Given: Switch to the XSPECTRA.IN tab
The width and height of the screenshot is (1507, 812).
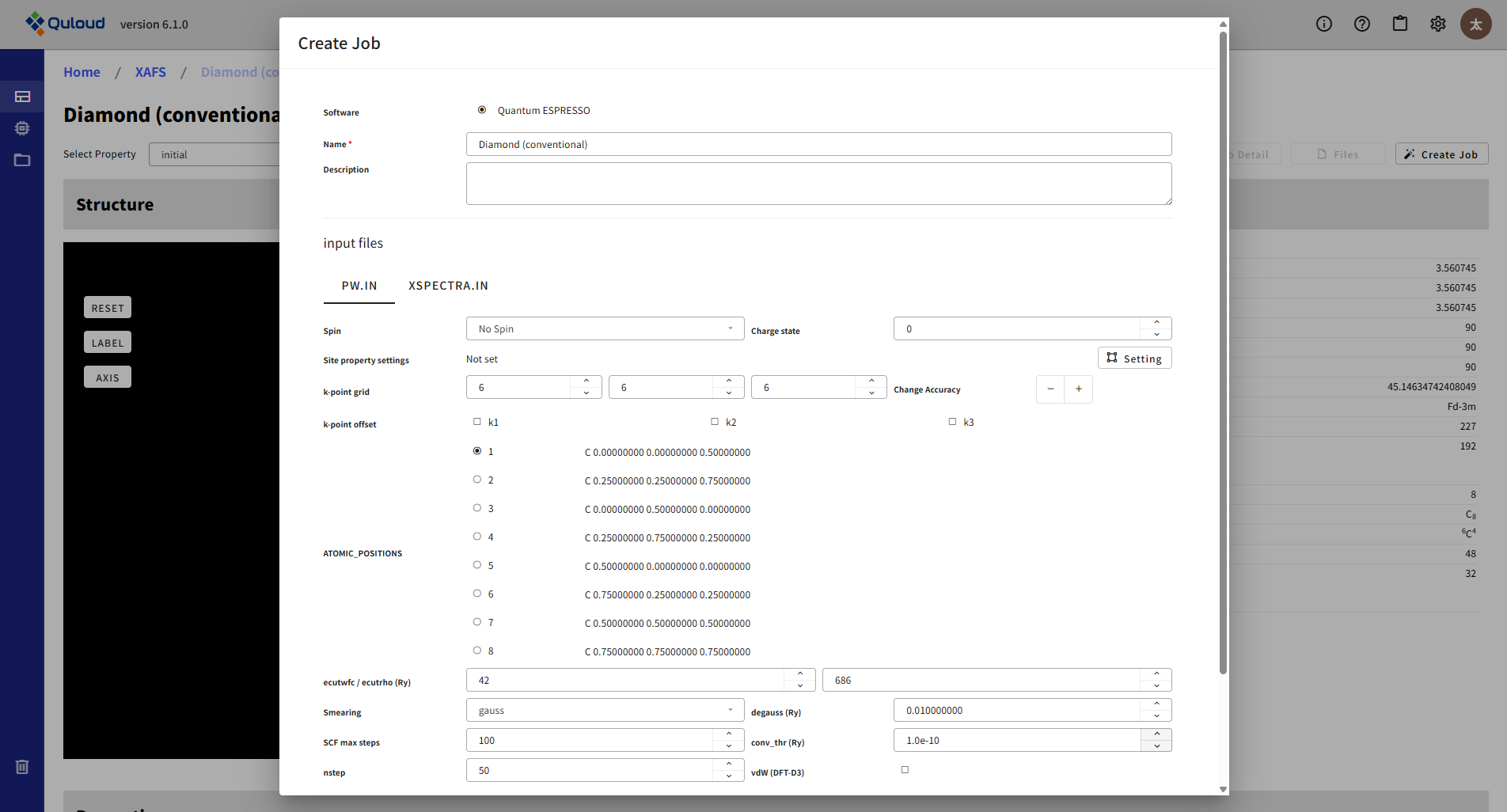Looking at the screenshot, I should click(x=448, y=286).
